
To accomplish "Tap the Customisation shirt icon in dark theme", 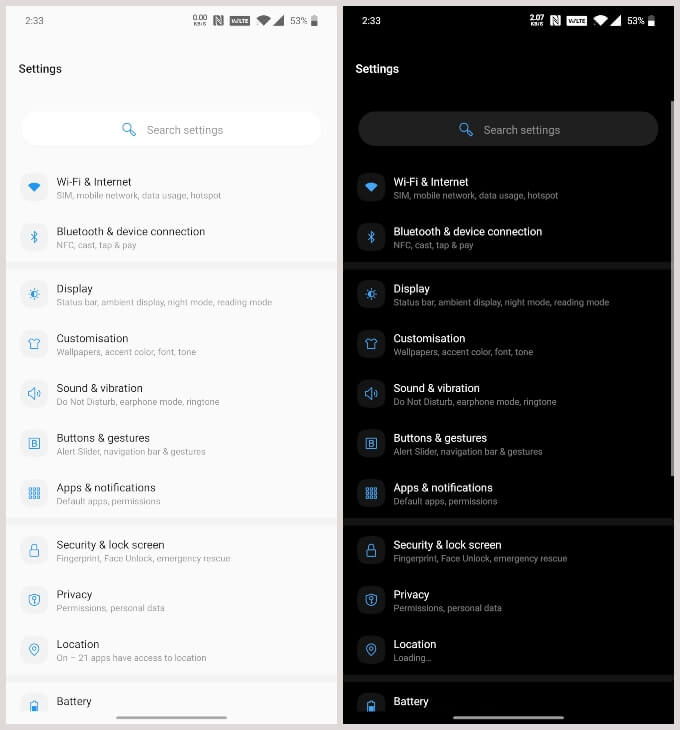I will click(371, 344).
